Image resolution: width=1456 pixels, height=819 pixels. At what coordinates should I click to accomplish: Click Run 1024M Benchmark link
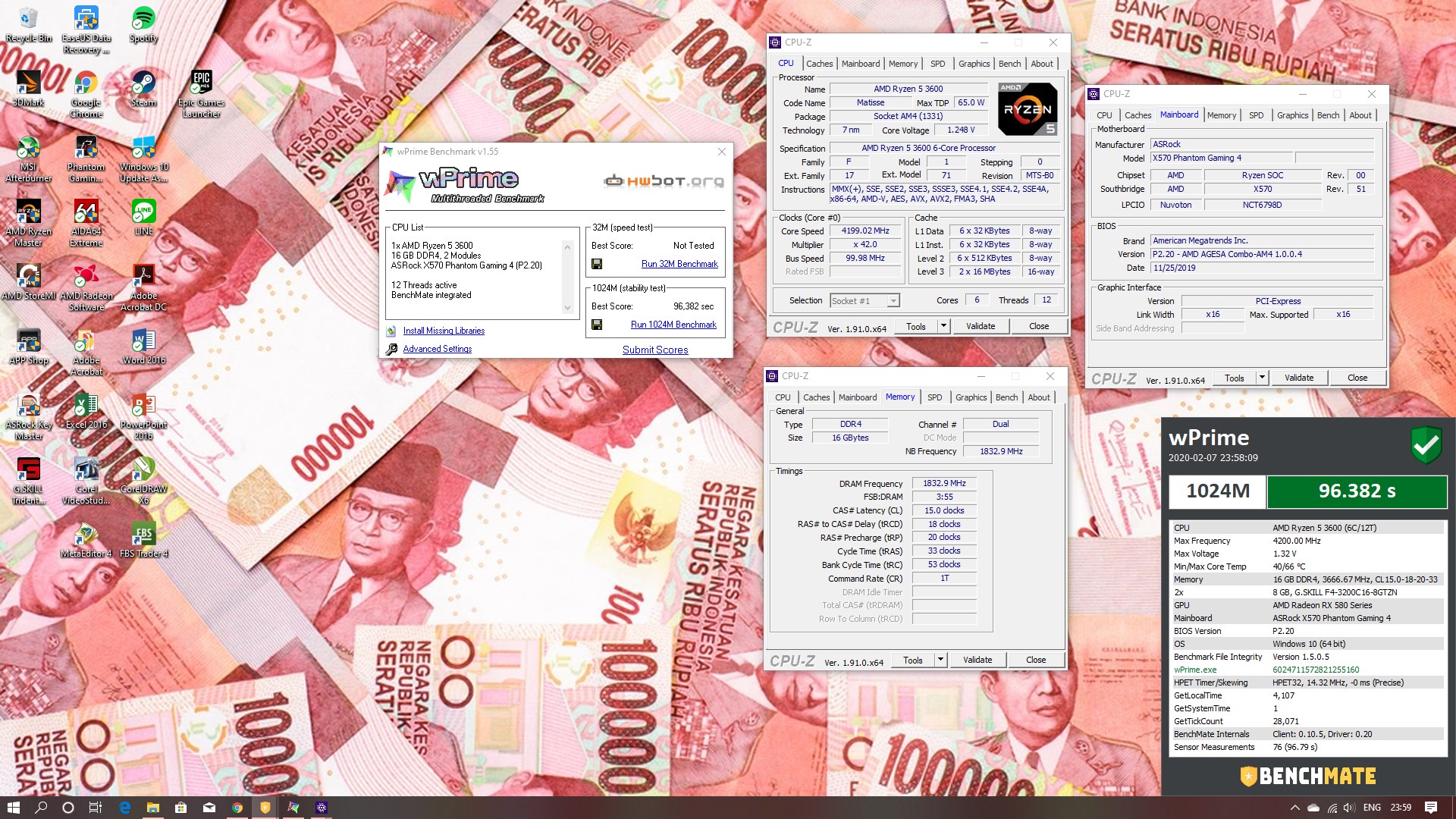673,325
